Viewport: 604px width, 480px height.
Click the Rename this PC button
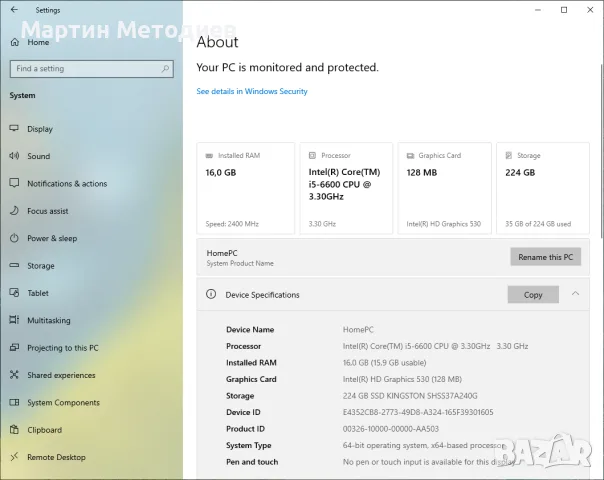coord(545,257)
